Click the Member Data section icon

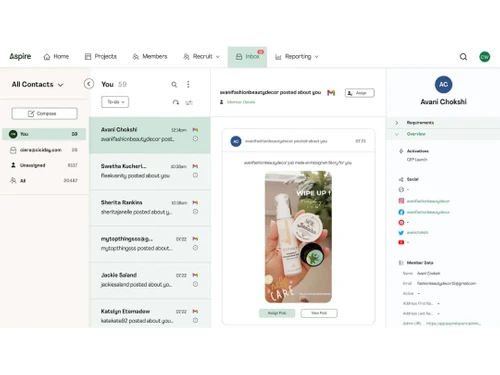pos(401,263)
